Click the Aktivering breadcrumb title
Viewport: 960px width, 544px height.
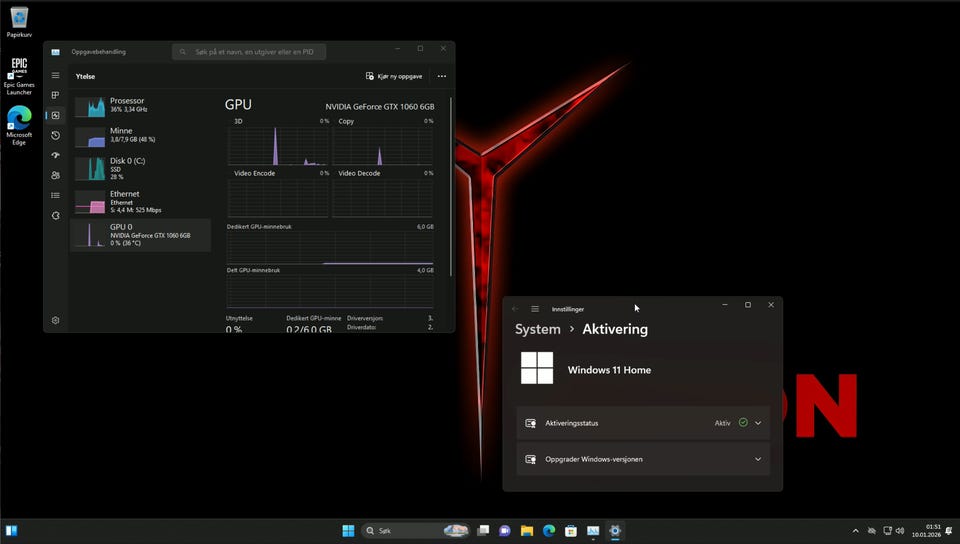click(x=615, y=329)
